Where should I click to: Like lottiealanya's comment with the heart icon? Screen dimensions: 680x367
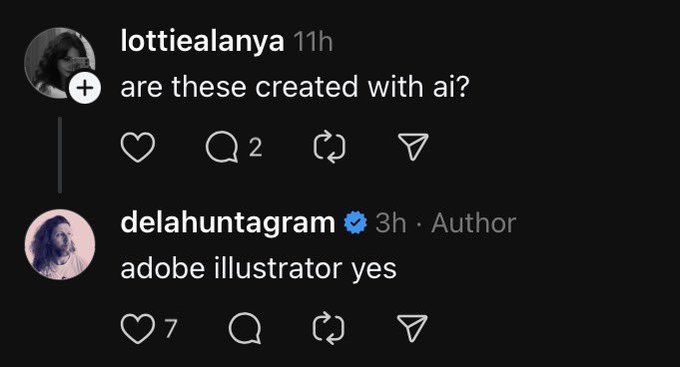coord(137,147)
